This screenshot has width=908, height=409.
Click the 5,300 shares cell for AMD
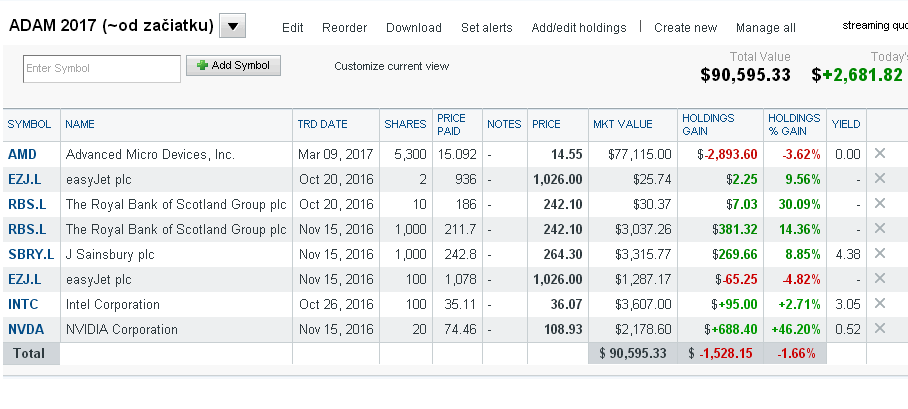pyautogui.click(x=410, y=155)
